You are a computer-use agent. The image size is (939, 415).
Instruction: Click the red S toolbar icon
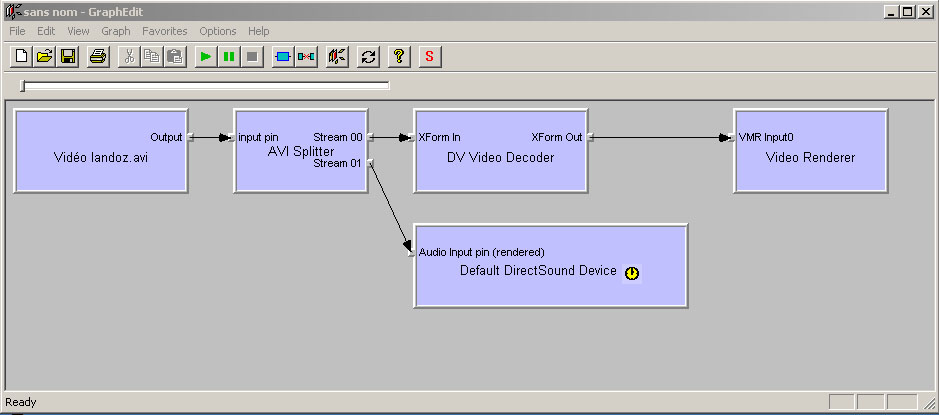coord(429,57)
